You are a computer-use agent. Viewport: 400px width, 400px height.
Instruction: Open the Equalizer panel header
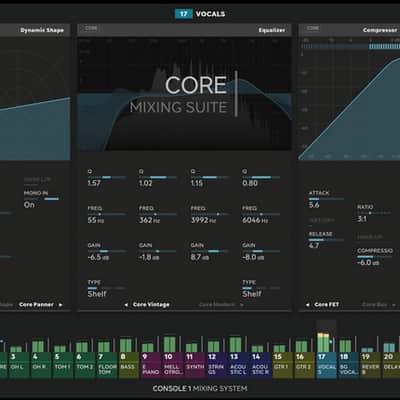184,30
